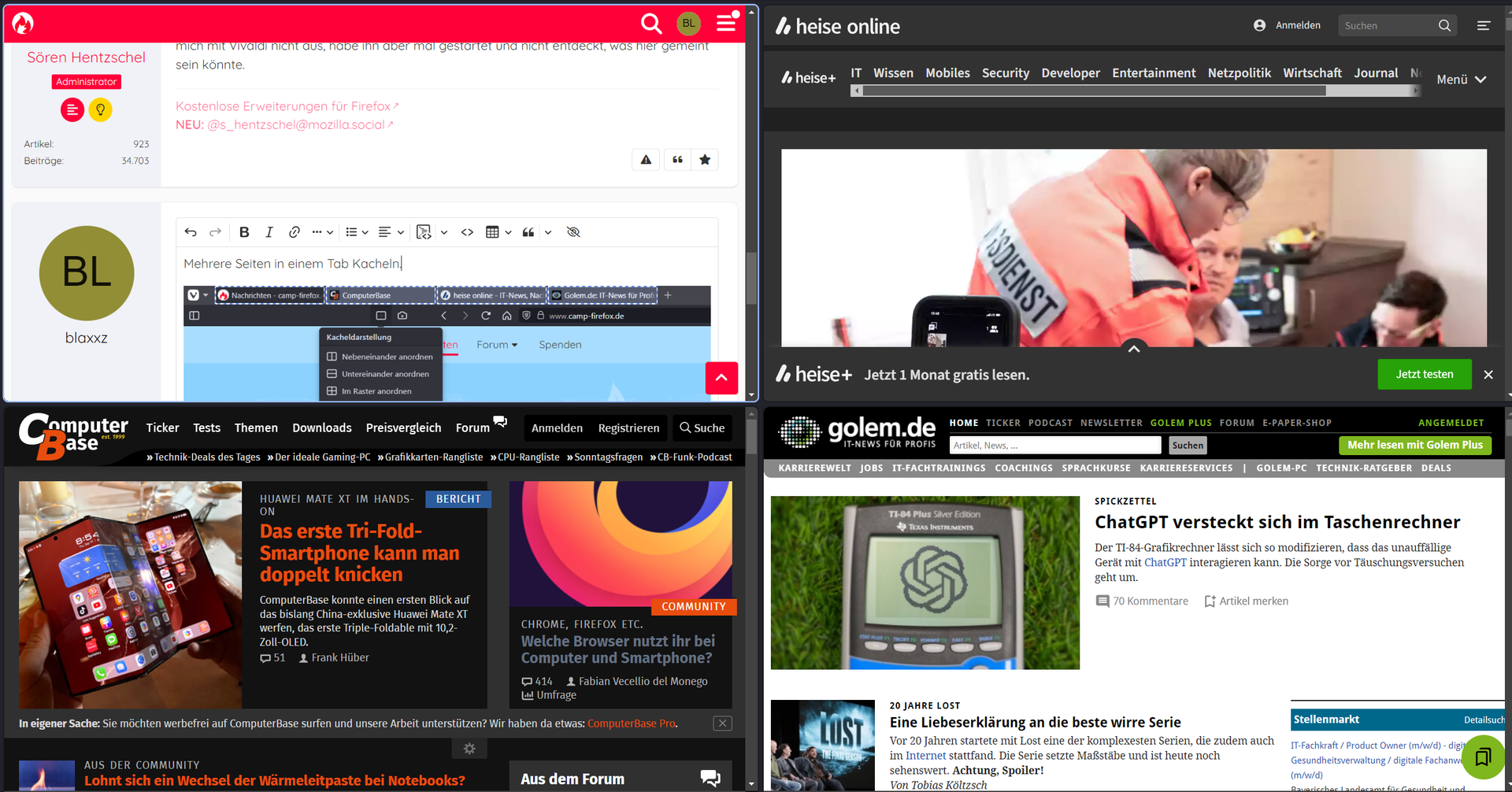Toggle bold formatting in the editor
Image resolution: width=1512 pixels, height=792 pixels.
pos(244,232)
